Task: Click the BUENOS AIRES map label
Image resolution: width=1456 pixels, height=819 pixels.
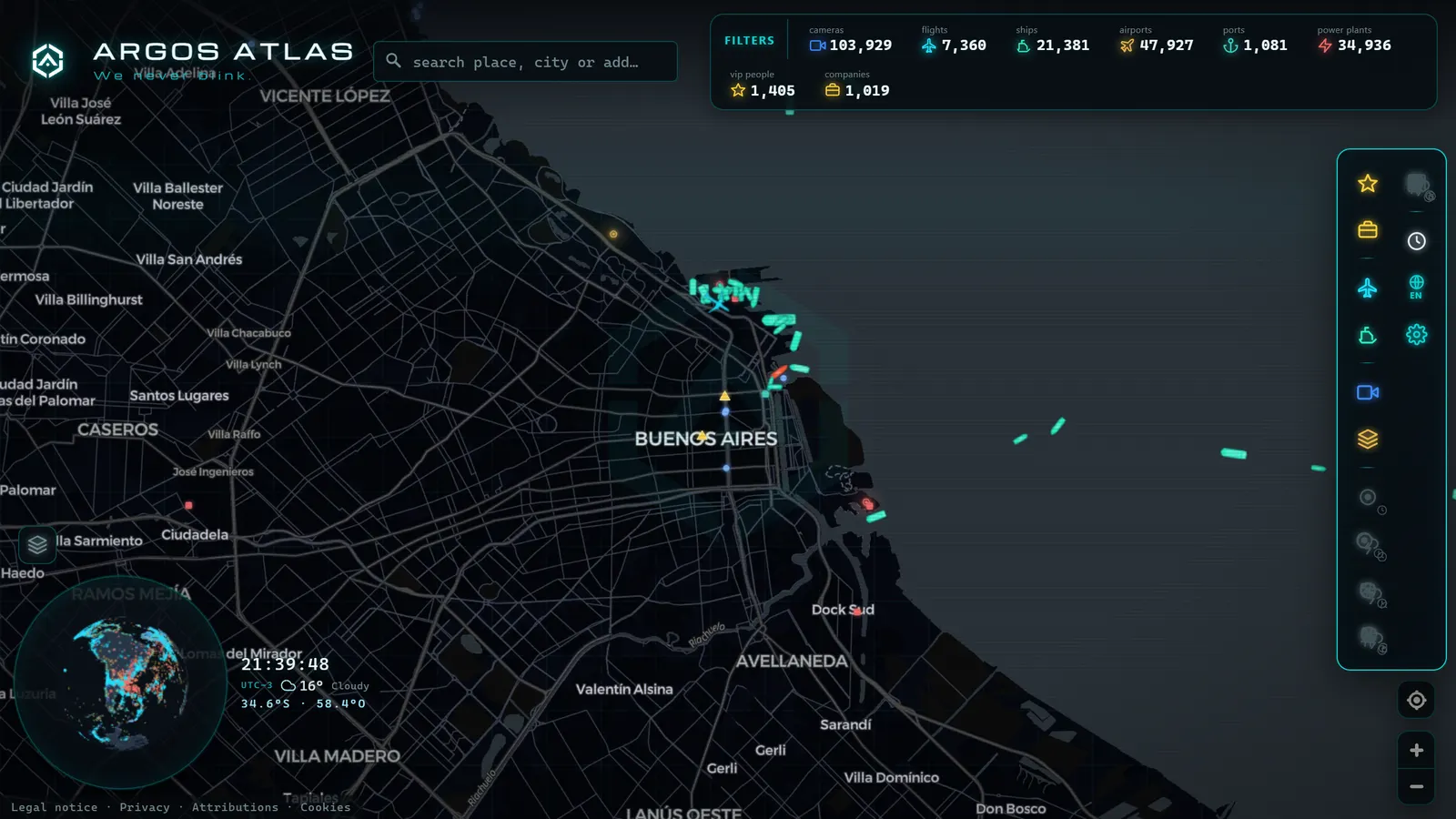Action: point(706,439)
